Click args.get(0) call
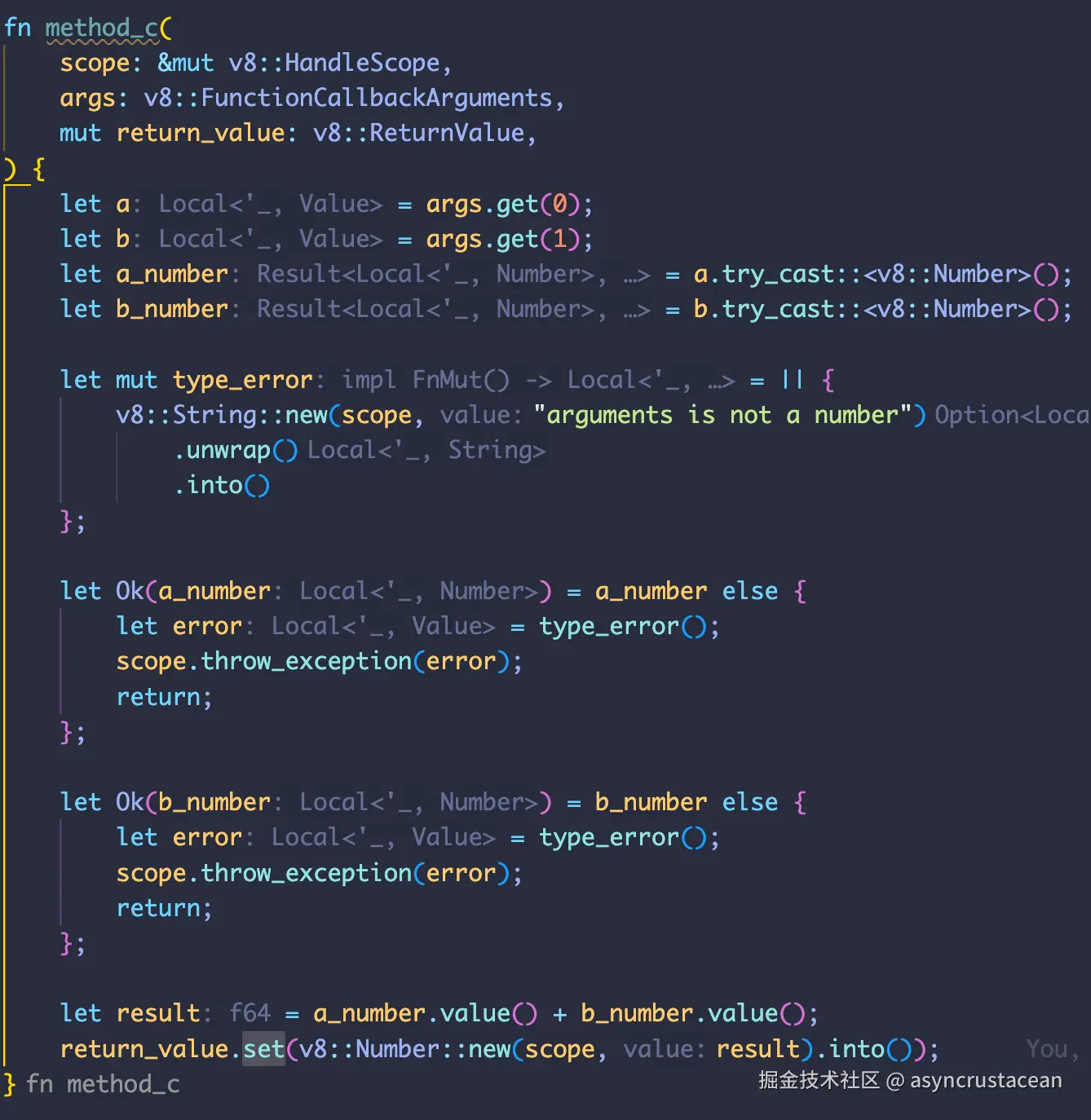Viewport: 1091px width, 1120px height. coord(503,204)
